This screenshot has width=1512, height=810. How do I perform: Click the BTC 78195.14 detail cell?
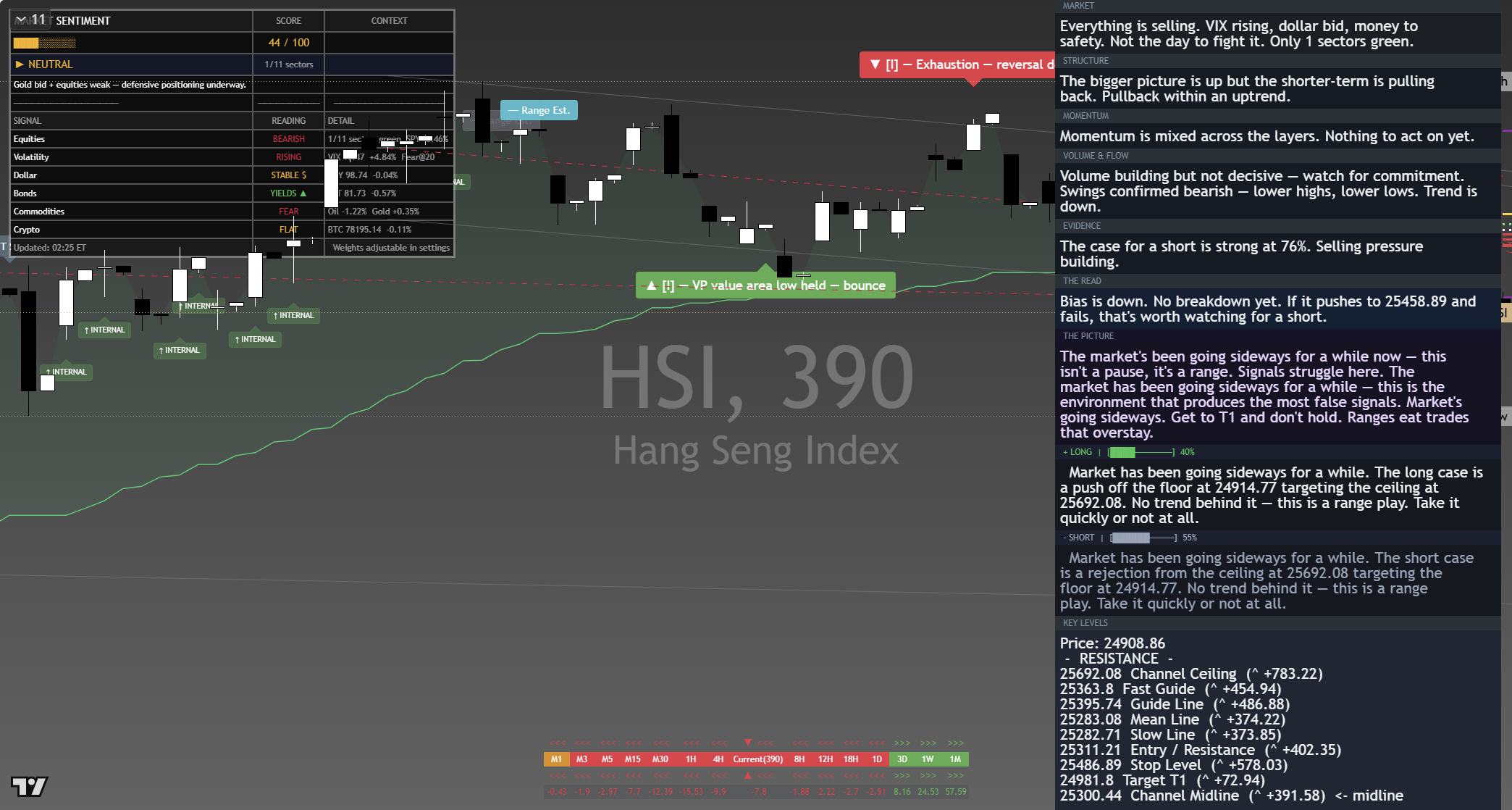pyautogui.click(x=389, y=230)
